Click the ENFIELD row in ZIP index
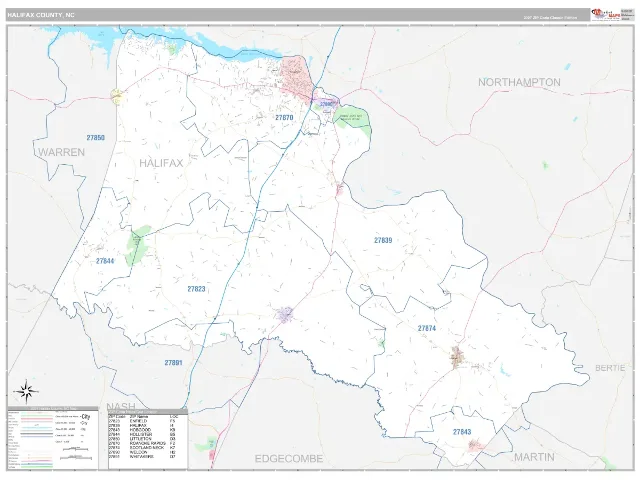Screen dimensions: 640x480 144,421
